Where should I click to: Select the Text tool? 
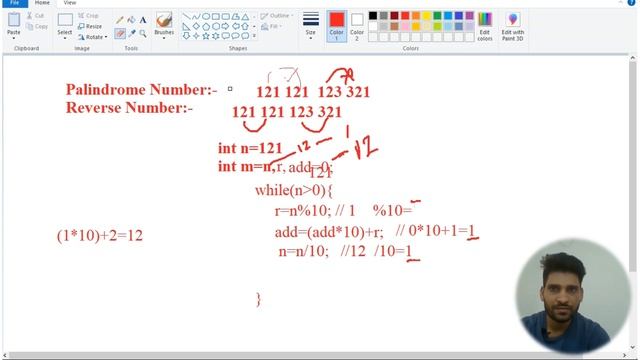tap(143, 20)
